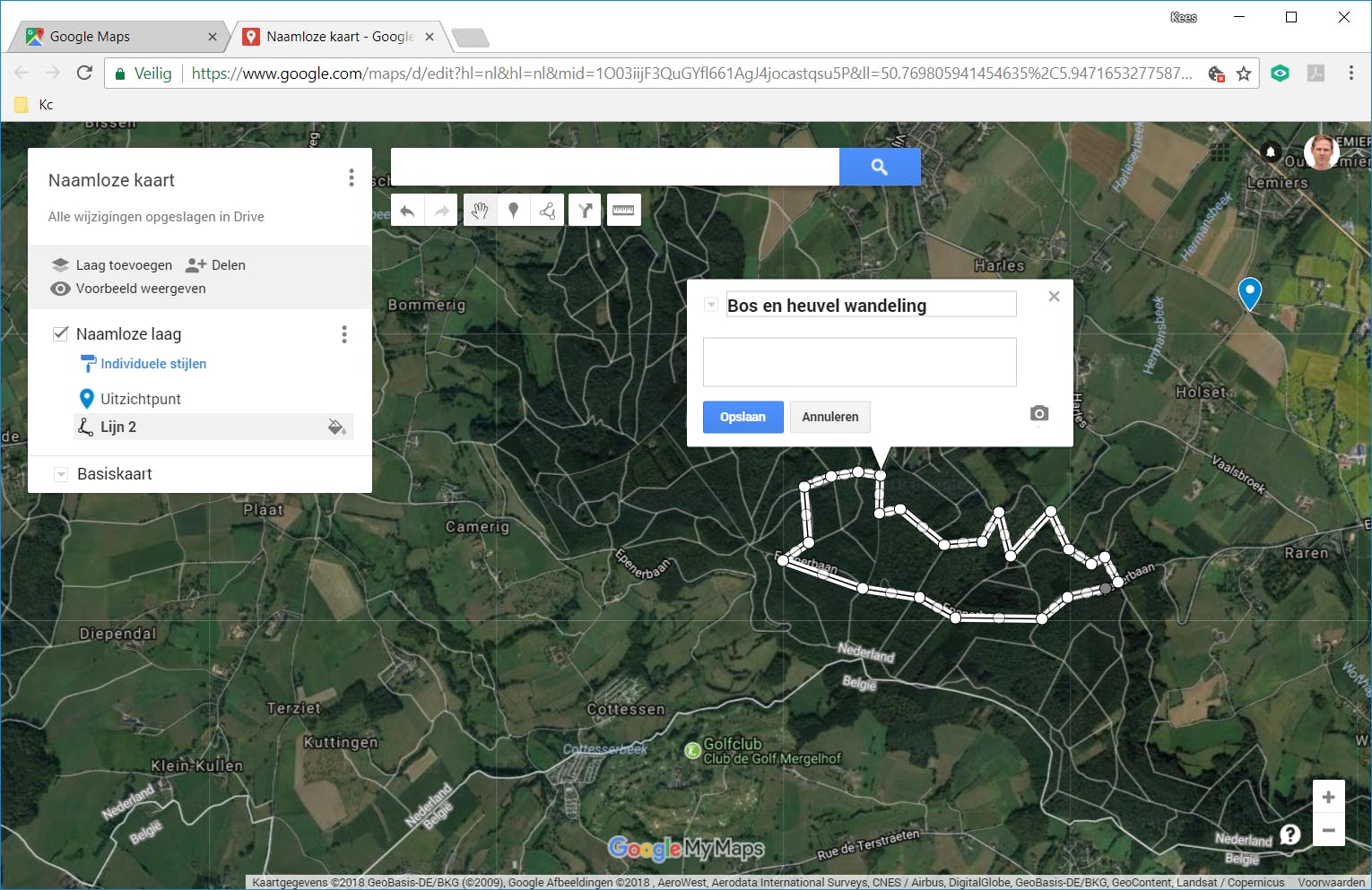Uncheck the Naamloze laag checkbox
Viewport: 1372px width, 890px height.
point(60,333)
